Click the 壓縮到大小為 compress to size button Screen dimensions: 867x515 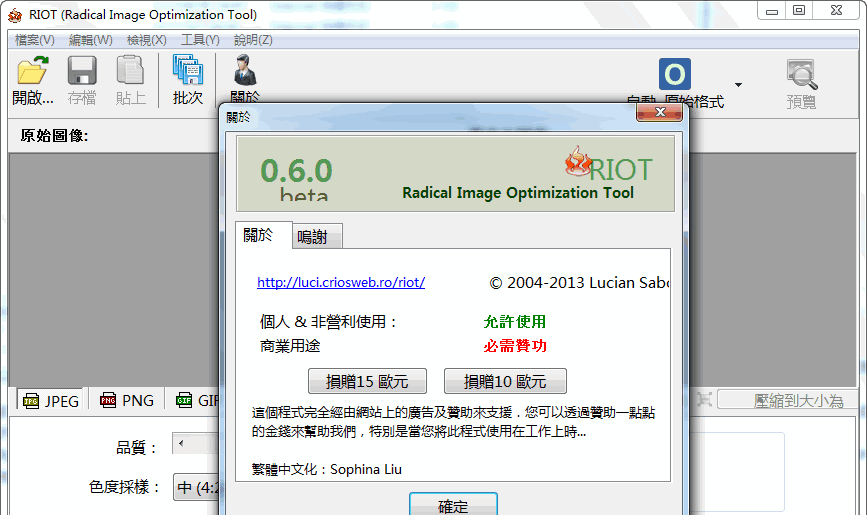788,400
